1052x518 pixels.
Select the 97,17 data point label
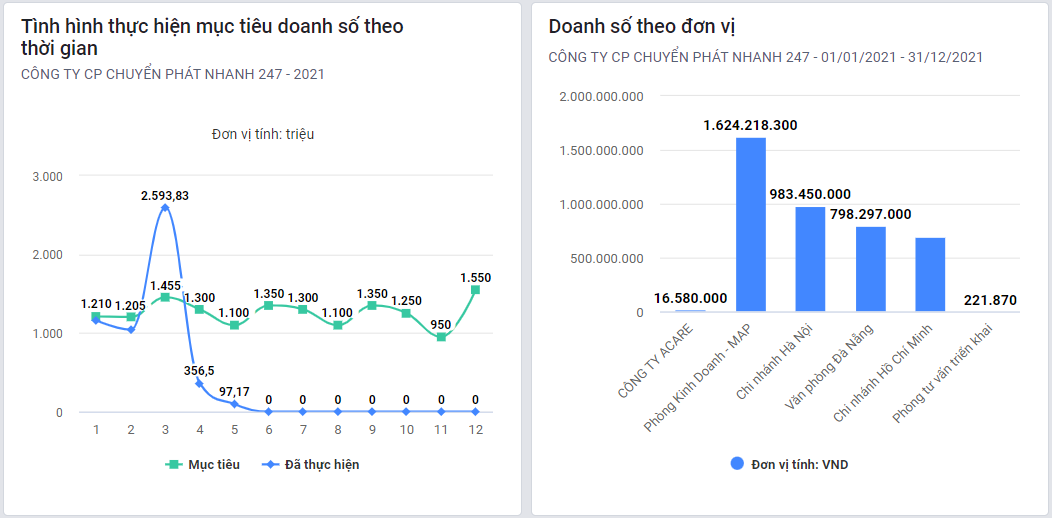233,390
